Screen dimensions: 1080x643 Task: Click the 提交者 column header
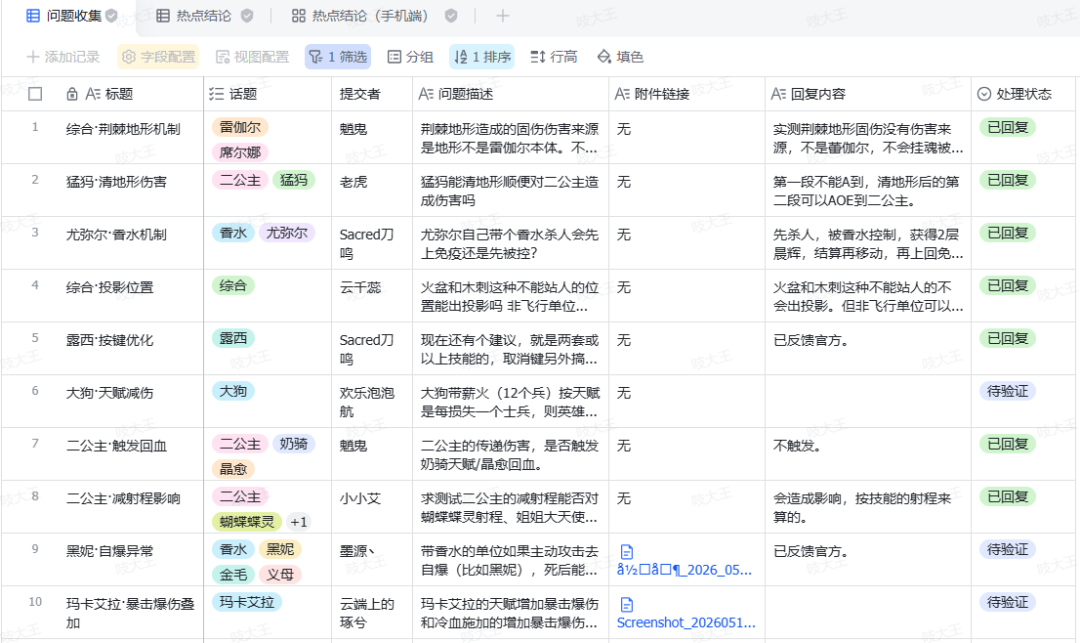372,94
